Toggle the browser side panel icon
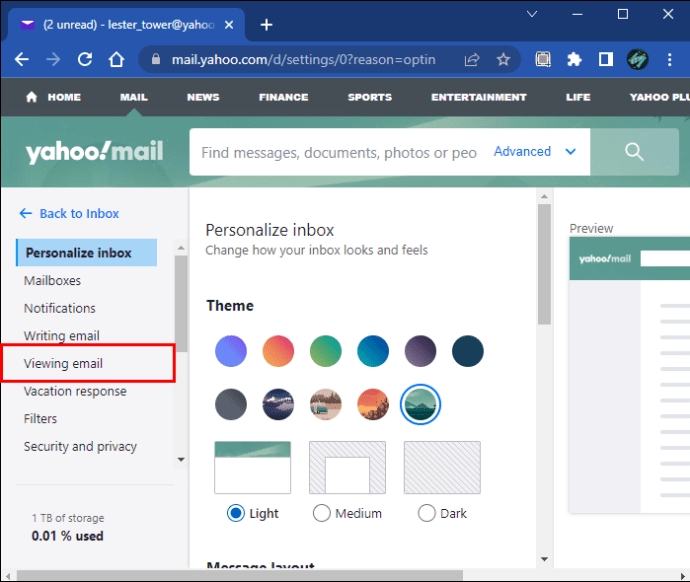690x582 pixels. coord(605,60)
